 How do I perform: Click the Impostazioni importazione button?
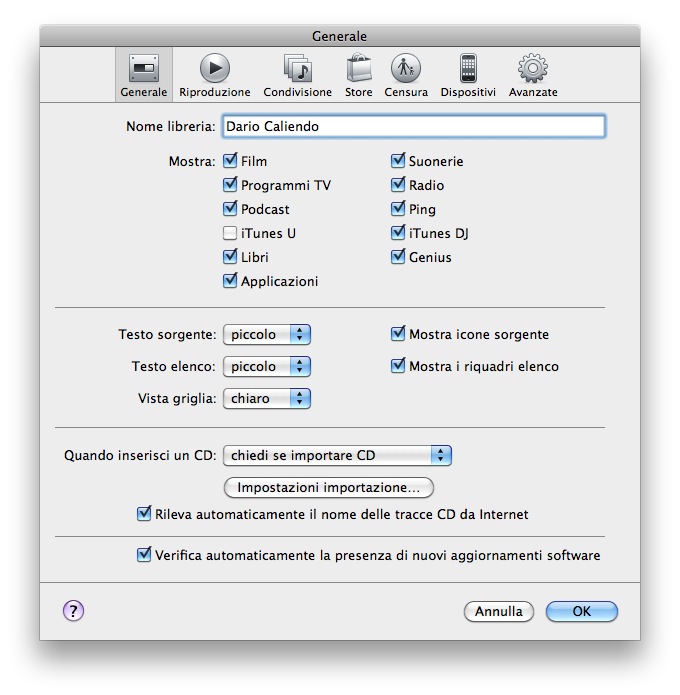click(329, 488)
